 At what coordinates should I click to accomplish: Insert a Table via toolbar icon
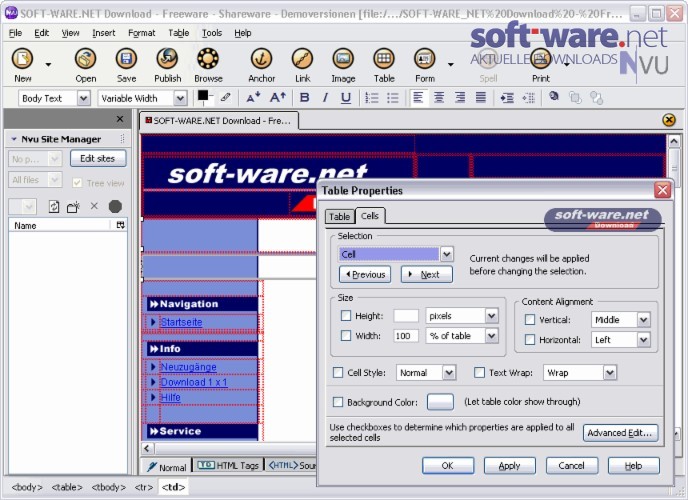click(x=384, y=58)
